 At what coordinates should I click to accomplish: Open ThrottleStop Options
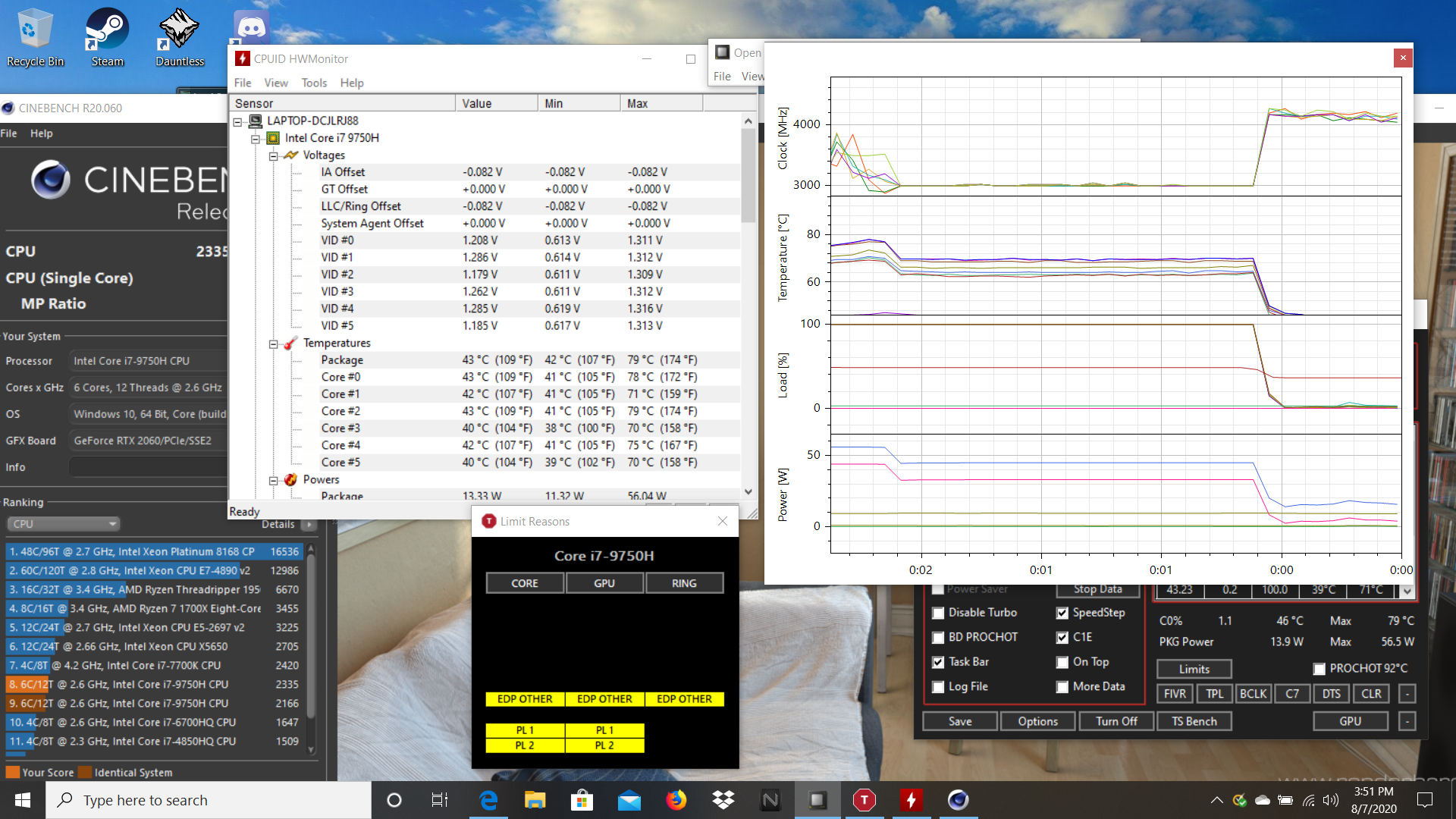(1038, 721)
